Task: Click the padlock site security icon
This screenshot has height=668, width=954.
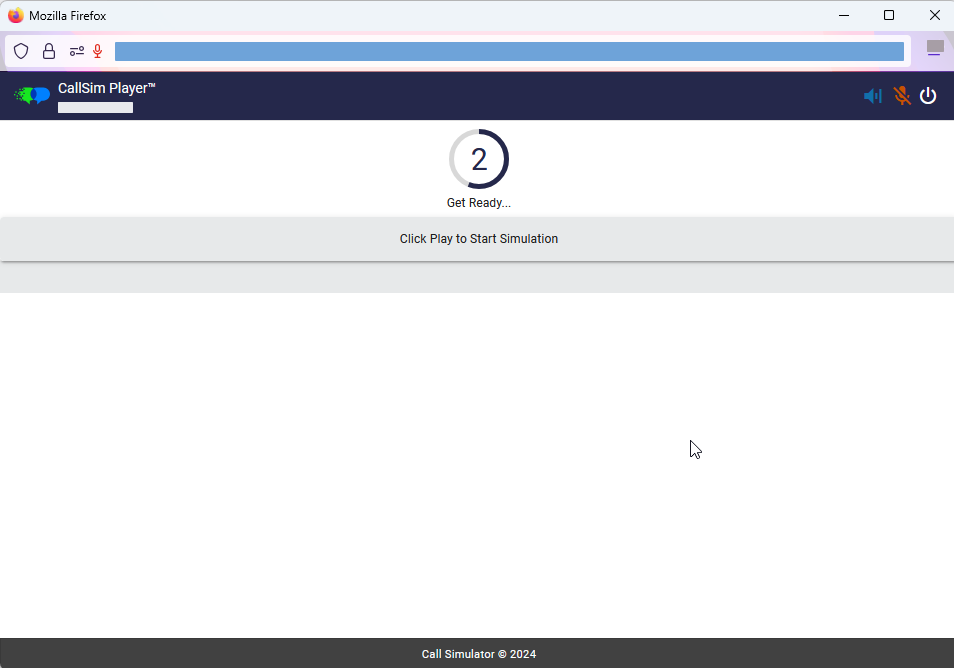Action: pyautogui.click(x=49, y=51)
